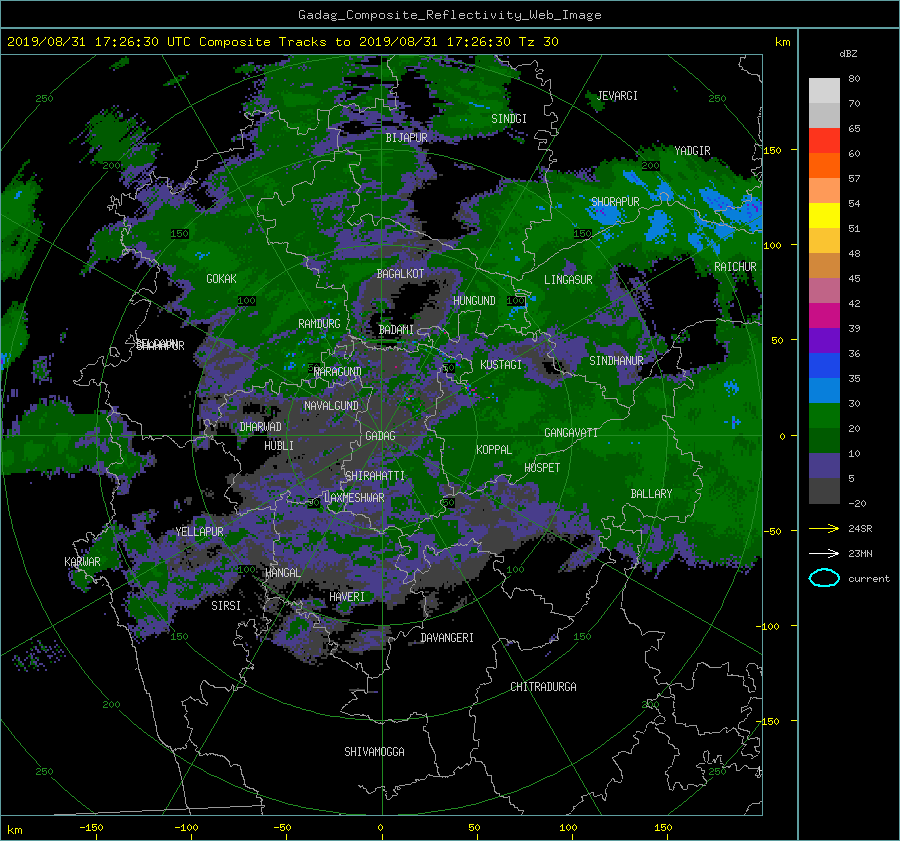This screenshot has width=900, height=841.
Task: Click the BALLARY city label
Action: [x=651, y=494]
